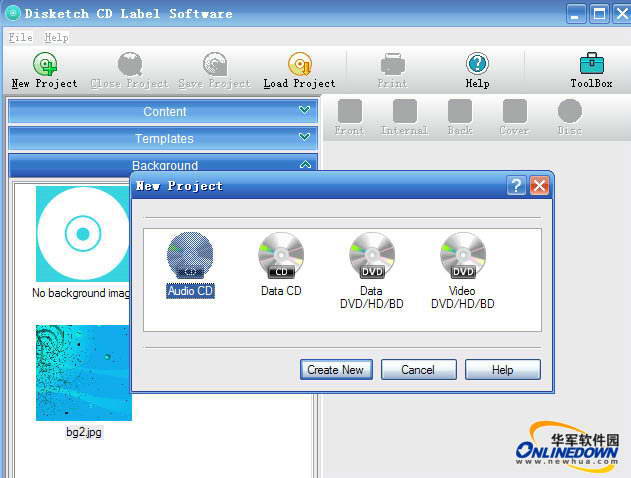This screenshot has height=478, width=631.
Task: Choose the Audio CD project type
Action: pyautogui.click(x=190, y=265)
